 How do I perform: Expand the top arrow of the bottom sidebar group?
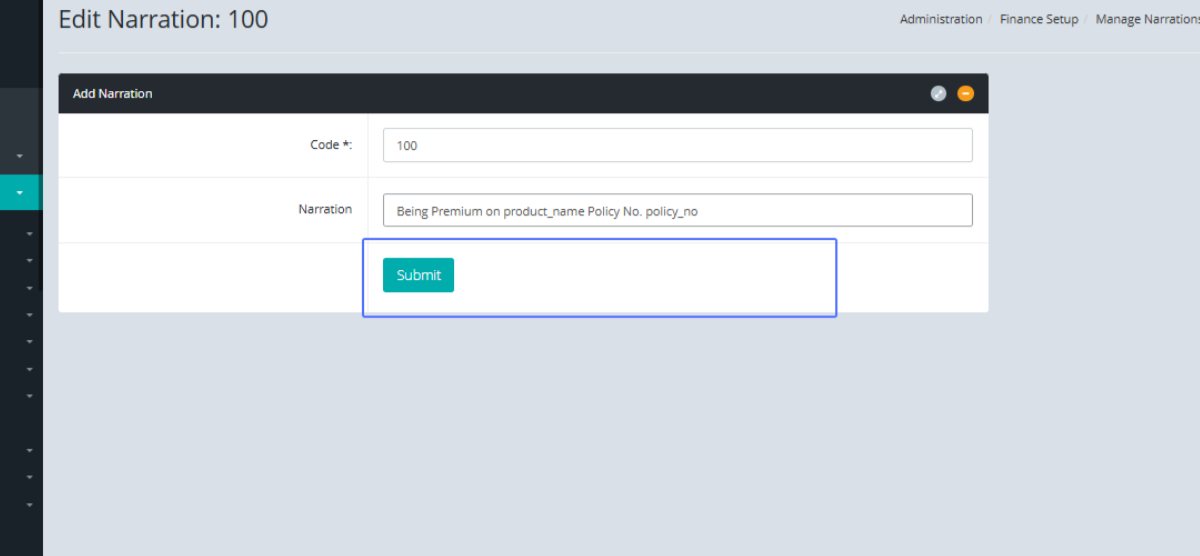(29, 451)
